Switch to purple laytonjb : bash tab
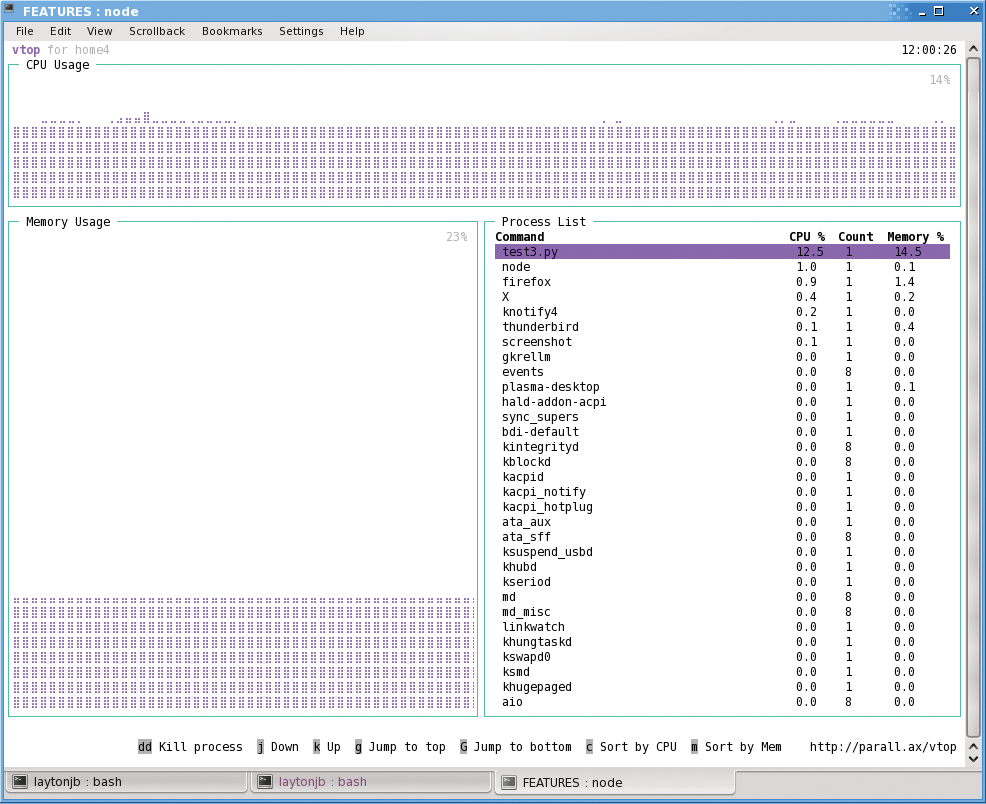This screenshot has width=986, height=804. (371, 781)
